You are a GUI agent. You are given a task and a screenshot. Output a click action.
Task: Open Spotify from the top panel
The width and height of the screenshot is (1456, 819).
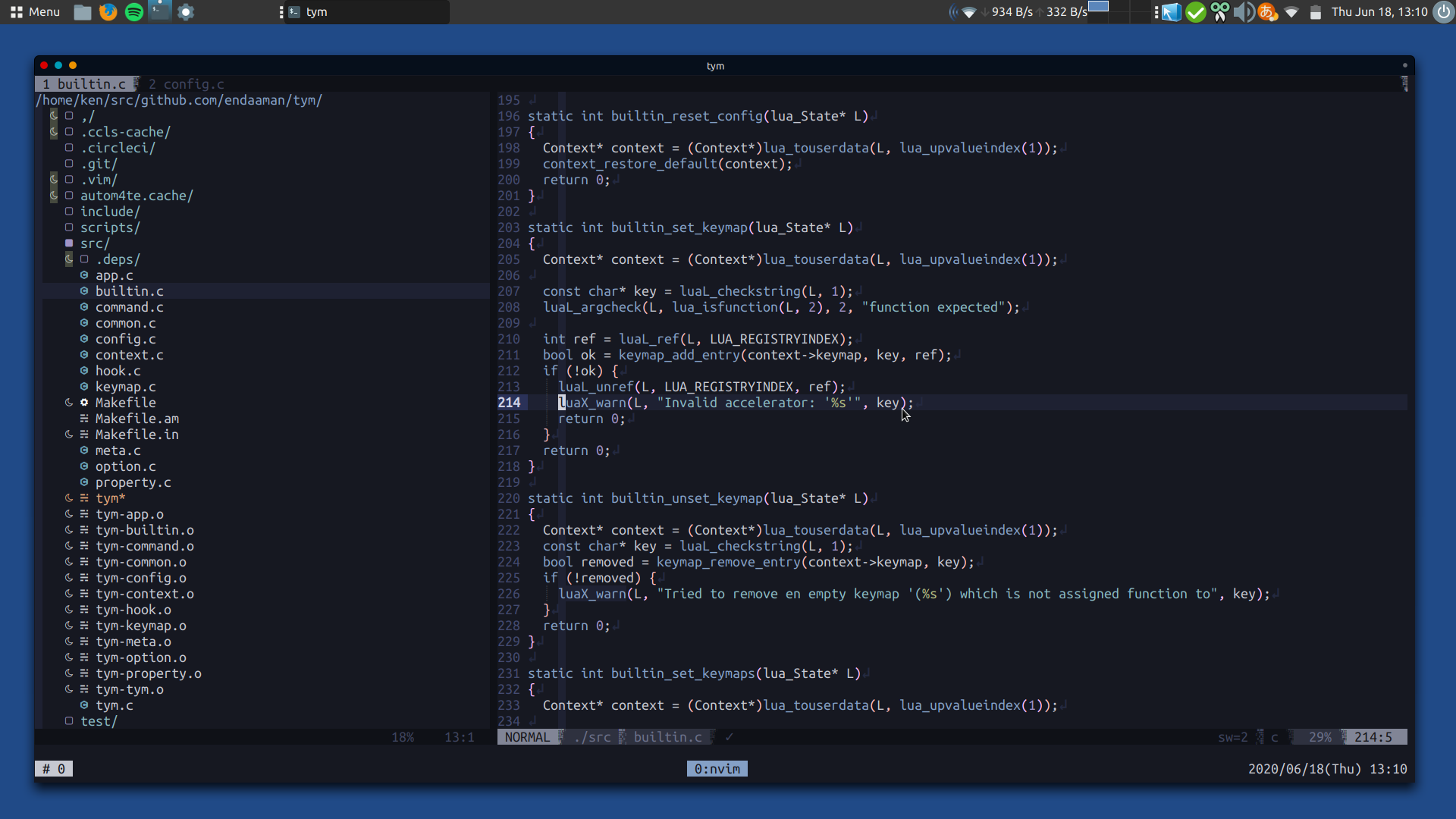tap(134, 12)
